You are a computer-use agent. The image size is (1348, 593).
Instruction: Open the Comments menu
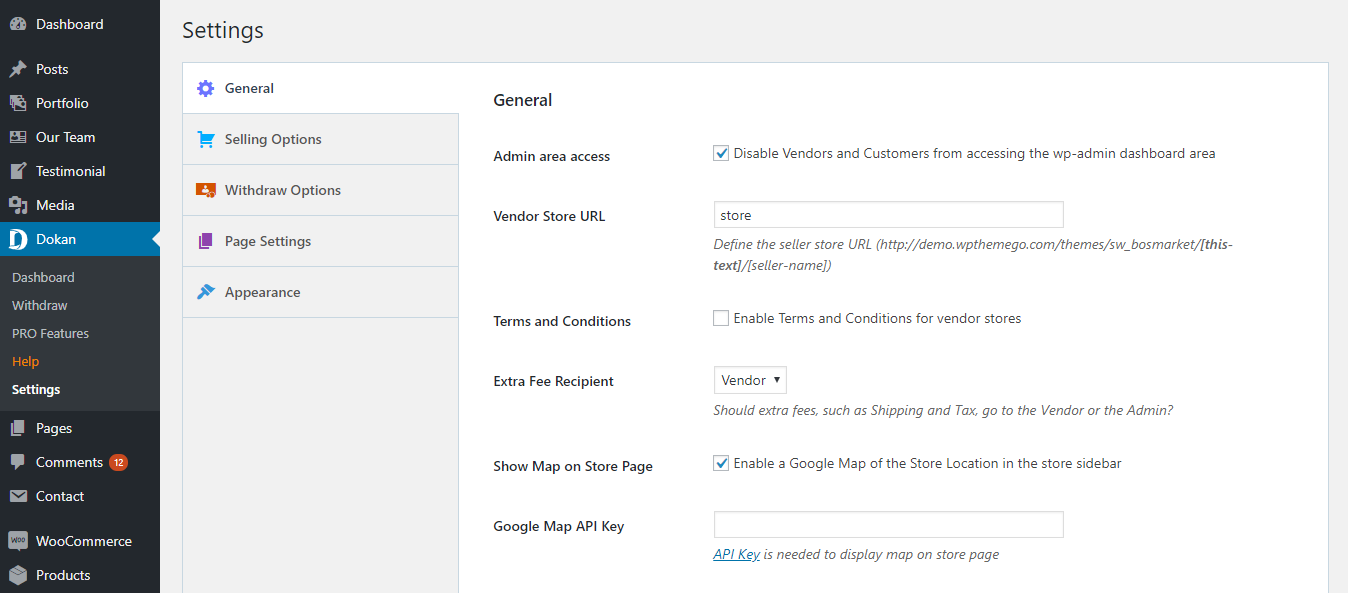click(80, 462)
